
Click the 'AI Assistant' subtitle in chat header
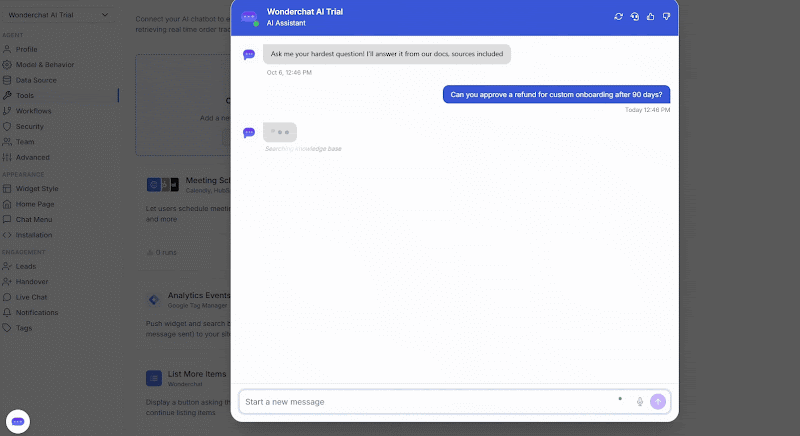286,23
